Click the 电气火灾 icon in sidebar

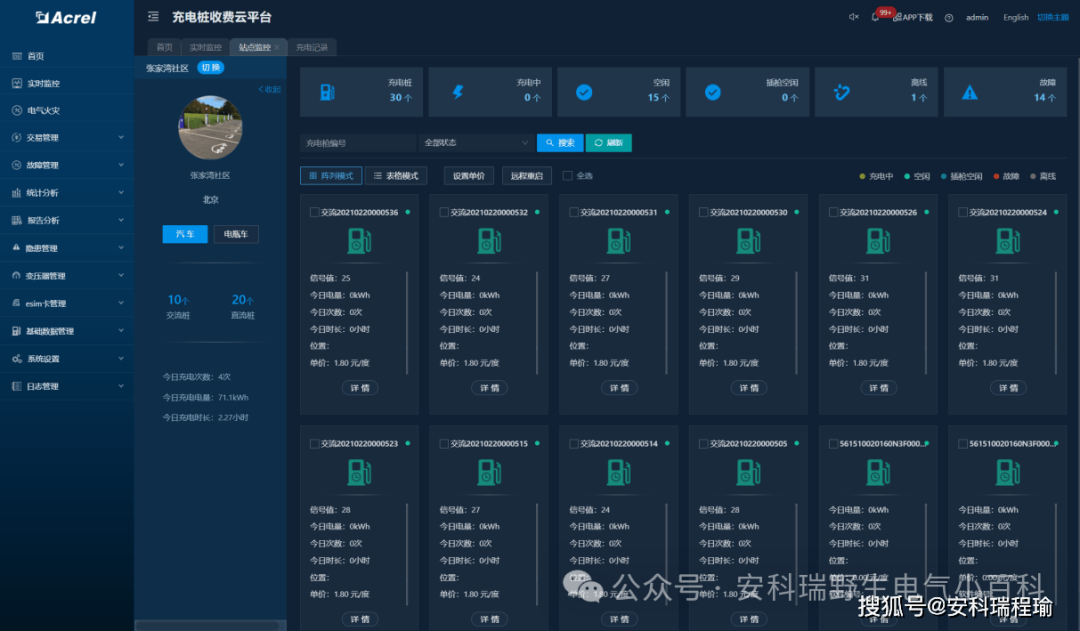pos(17,110)
